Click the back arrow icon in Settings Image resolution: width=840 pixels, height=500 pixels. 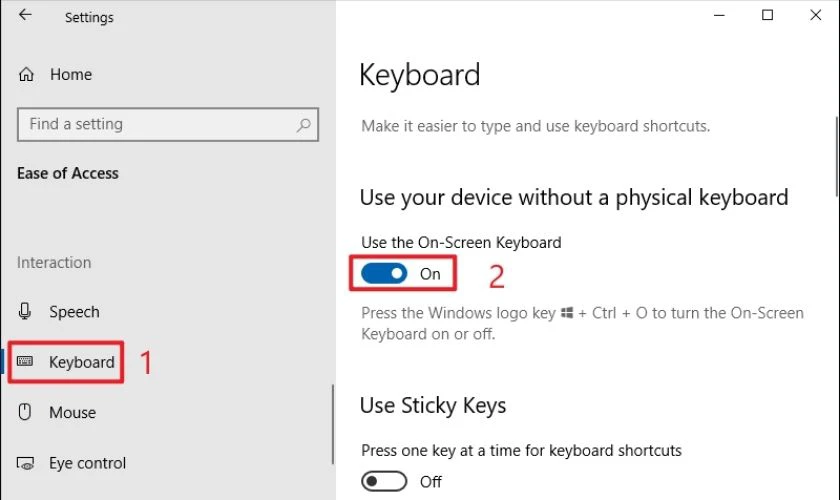point(25,16)
